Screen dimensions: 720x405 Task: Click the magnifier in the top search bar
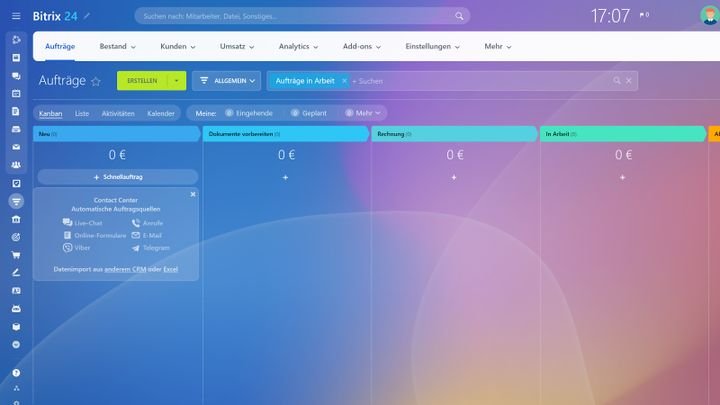pyautogui.click(x=459, y=16)
